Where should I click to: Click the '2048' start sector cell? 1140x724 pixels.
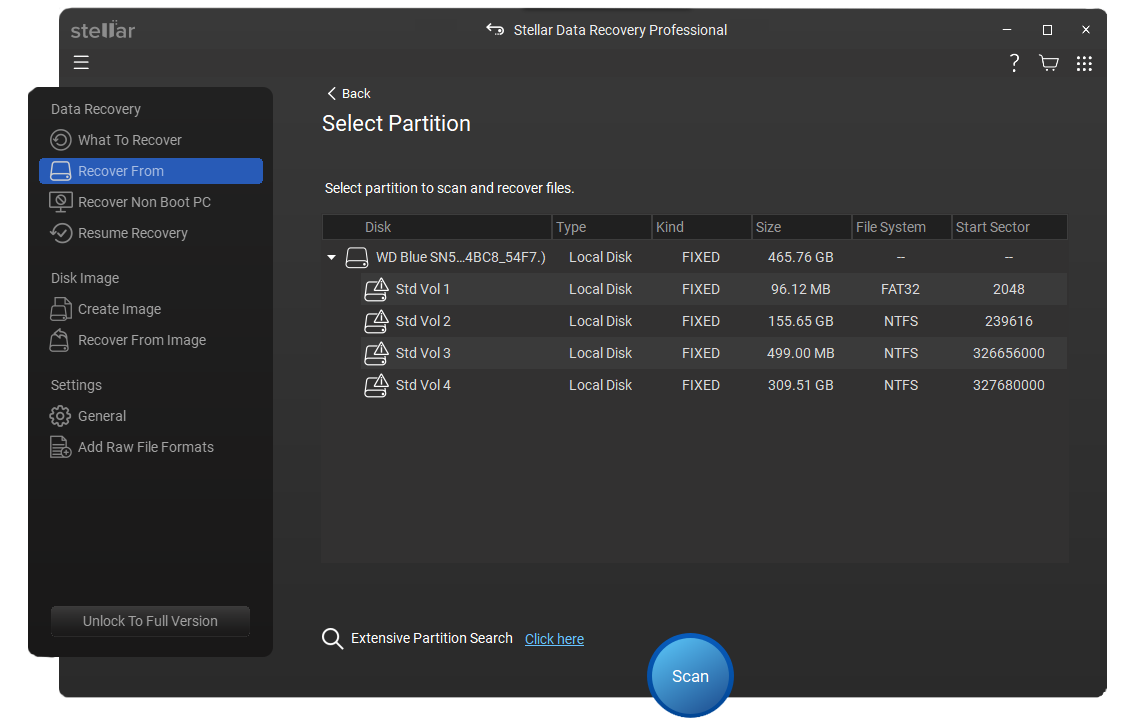tap(1008, 289)
